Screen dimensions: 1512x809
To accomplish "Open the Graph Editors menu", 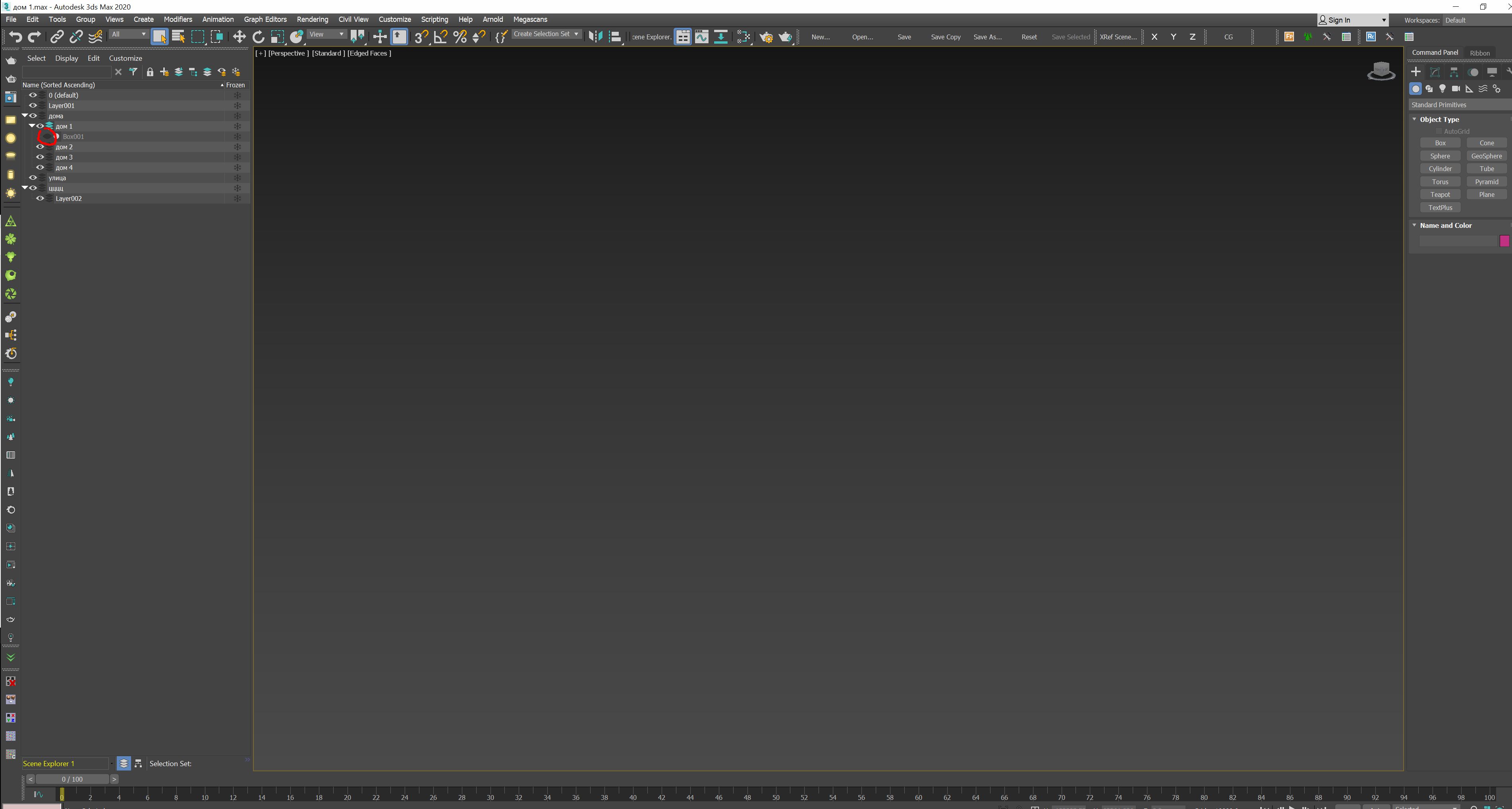I will [265, 19].
